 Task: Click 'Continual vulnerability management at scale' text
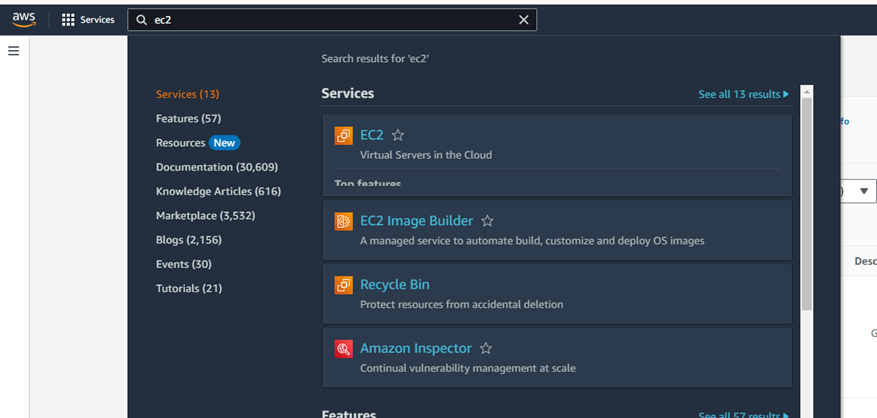pos(468,368)
